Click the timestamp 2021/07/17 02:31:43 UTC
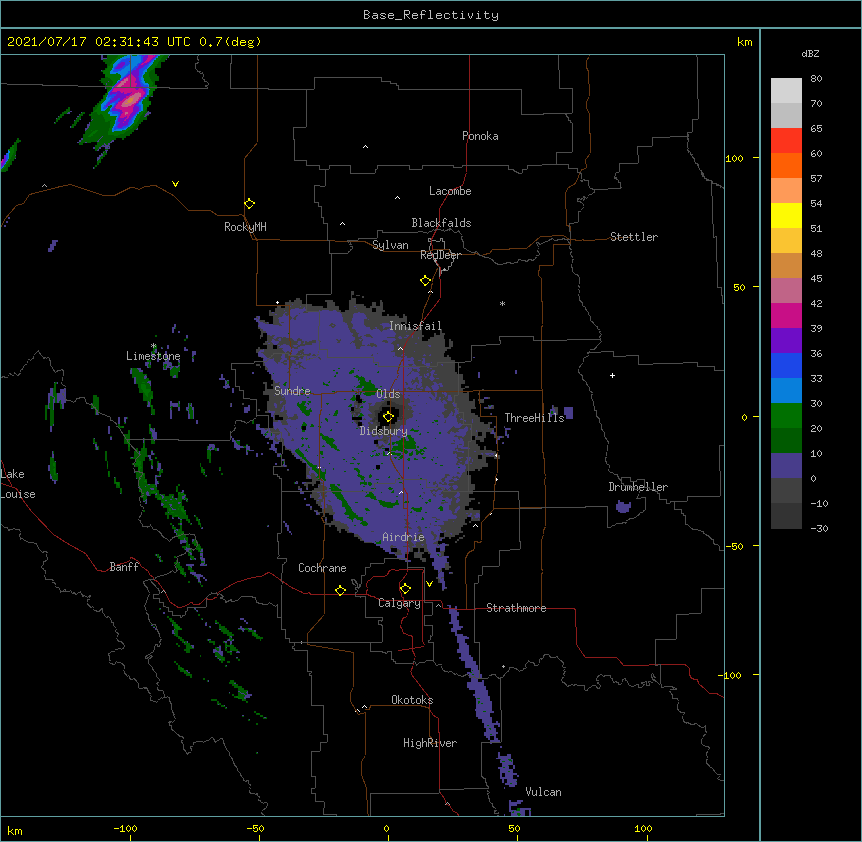This screenshot has height=842, width=862. [99, 42]
